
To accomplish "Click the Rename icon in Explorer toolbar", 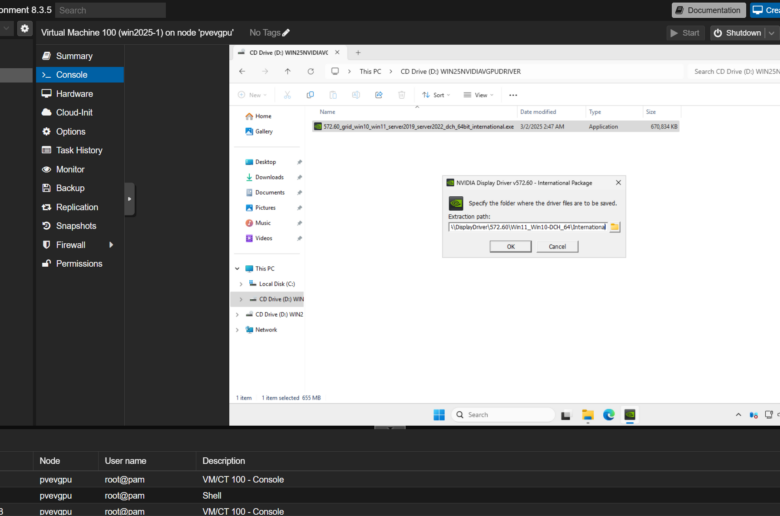I will coord(356,95).
